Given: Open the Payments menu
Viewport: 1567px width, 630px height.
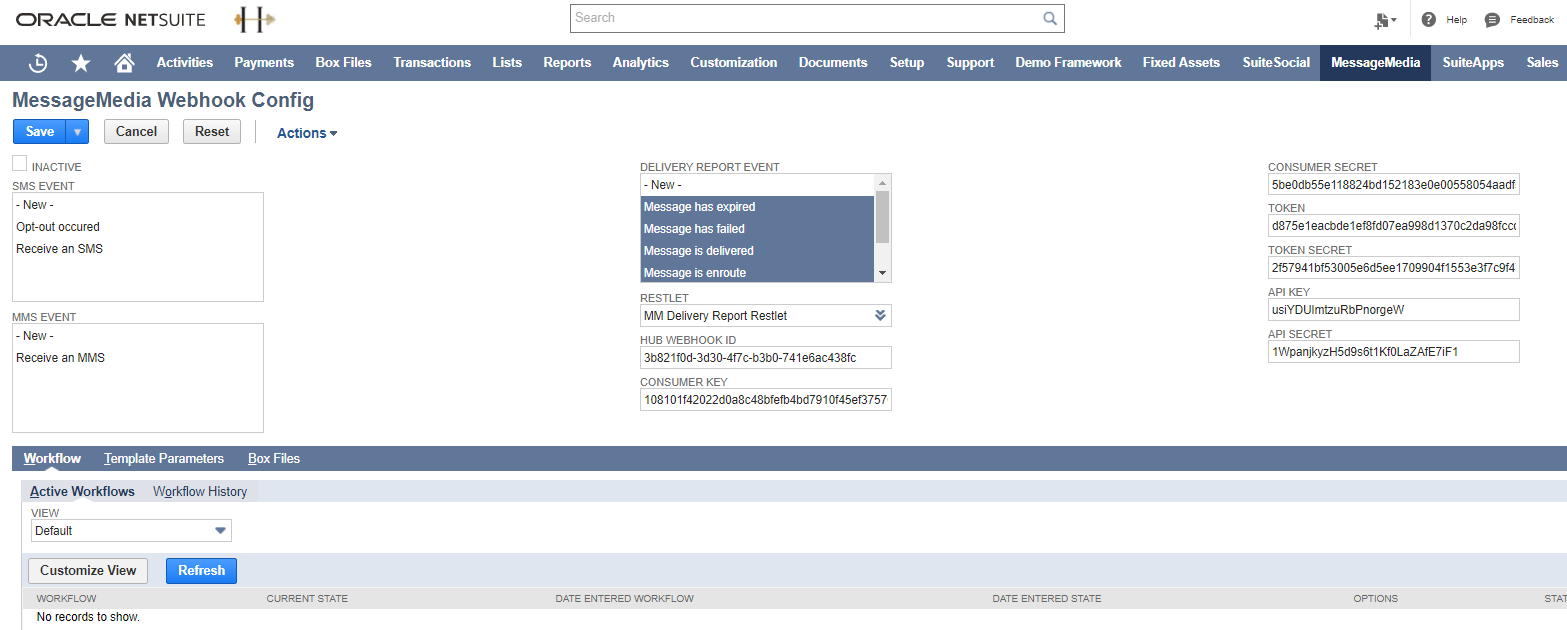Looking at the screenshot, I should pyautogui.click(x=264, y=63).
